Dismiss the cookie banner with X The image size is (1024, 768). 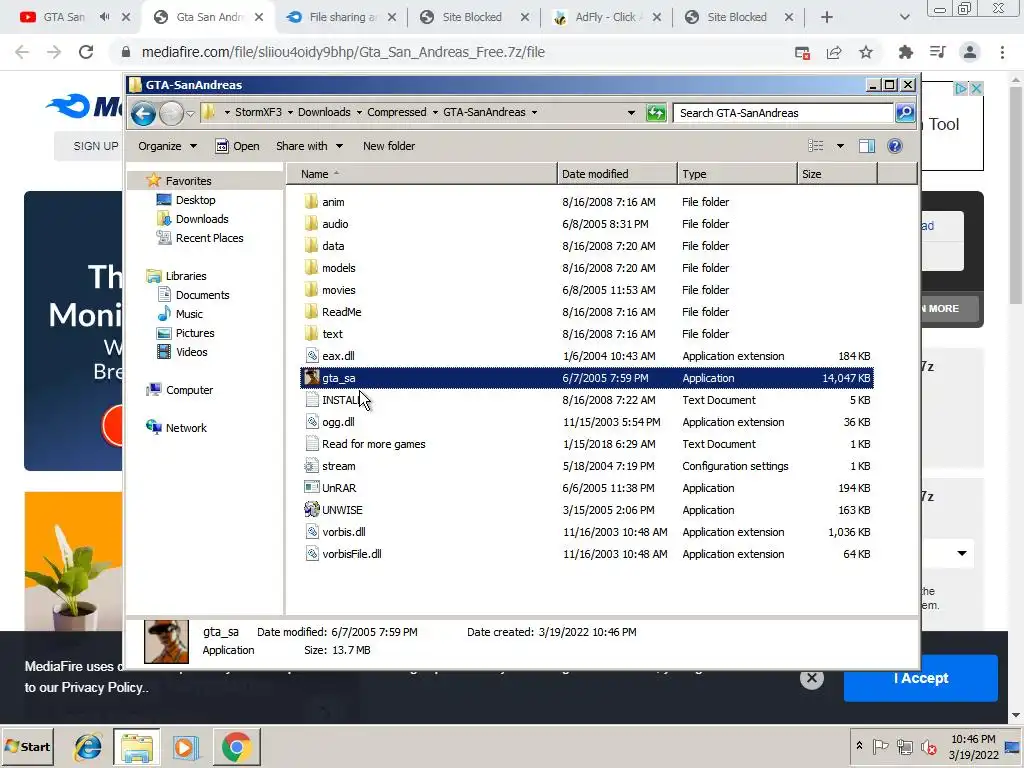812,678
